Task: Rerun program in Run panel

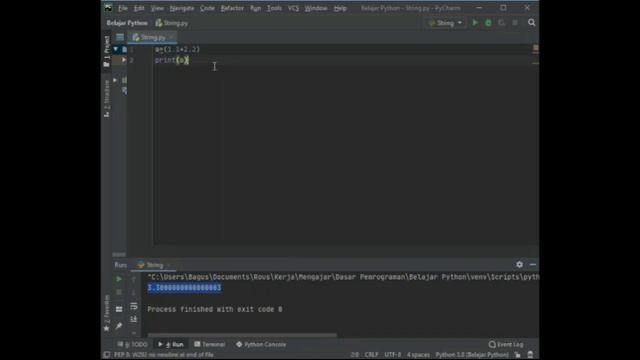Action: (119, 279)
